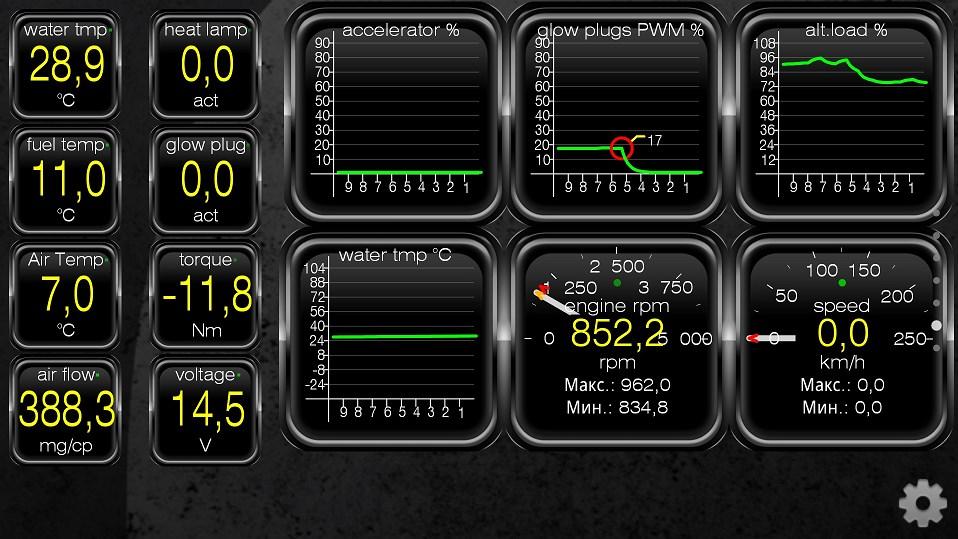The height and width of the screenshot is (539, 958).
Task: Click the 14,5 voltage value
Action: pos(208,409)
